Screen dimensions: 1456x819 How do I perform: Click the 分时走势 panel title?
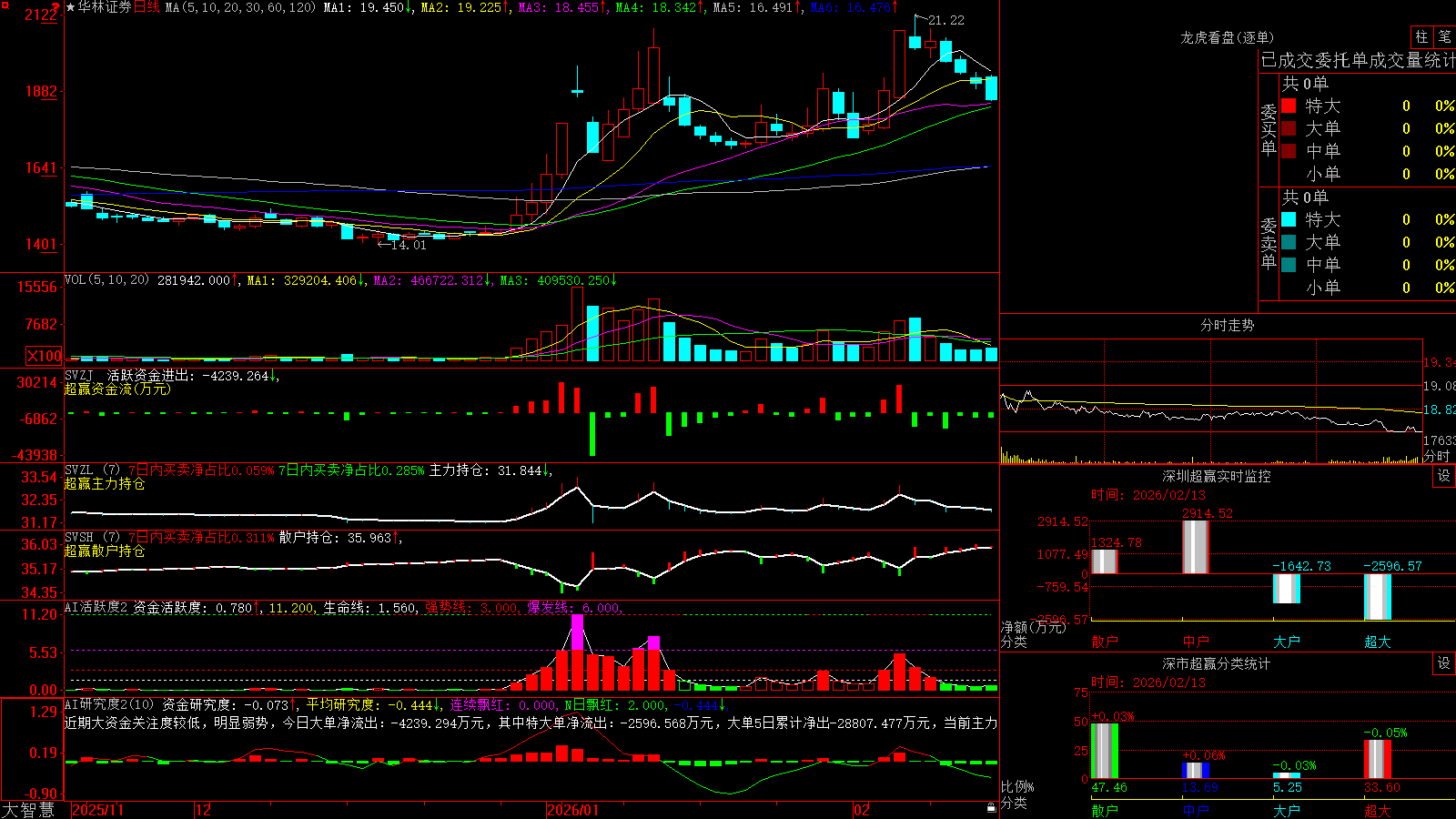click(x=1227, y=325)
